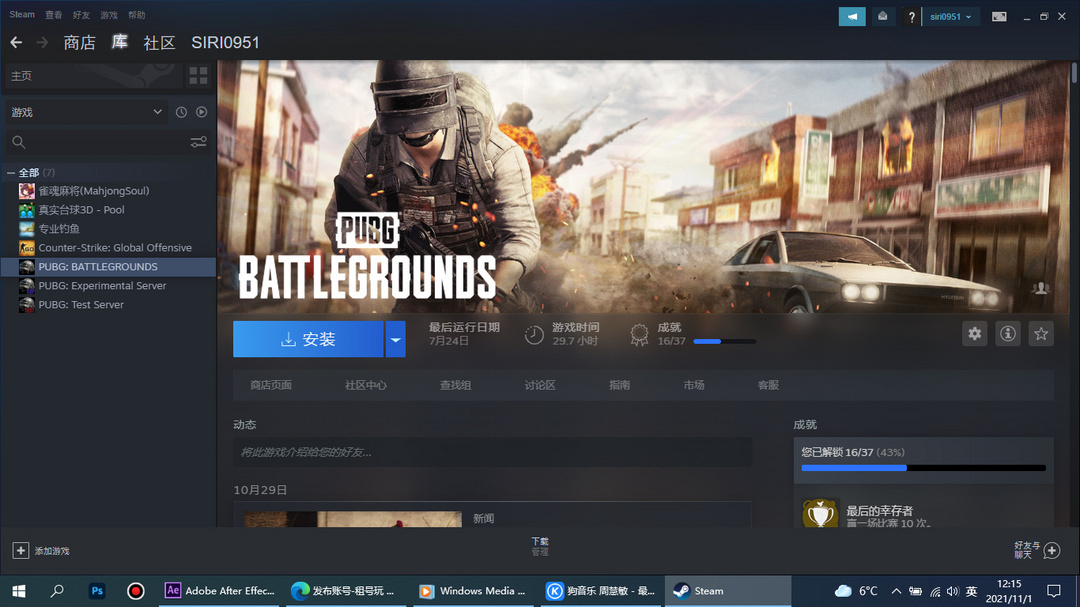The image size is (1080, 607).
Task: Expand install options dropdown arrow
Action: (x=395, y=339)
